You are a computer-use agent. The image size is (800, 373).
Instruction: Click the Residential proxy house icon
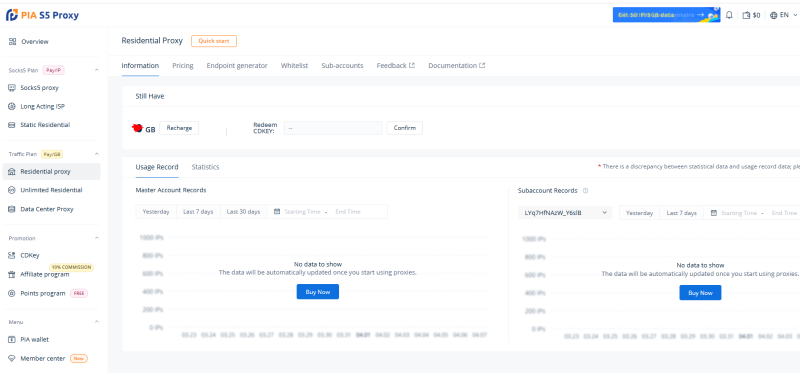coord(12,171)
